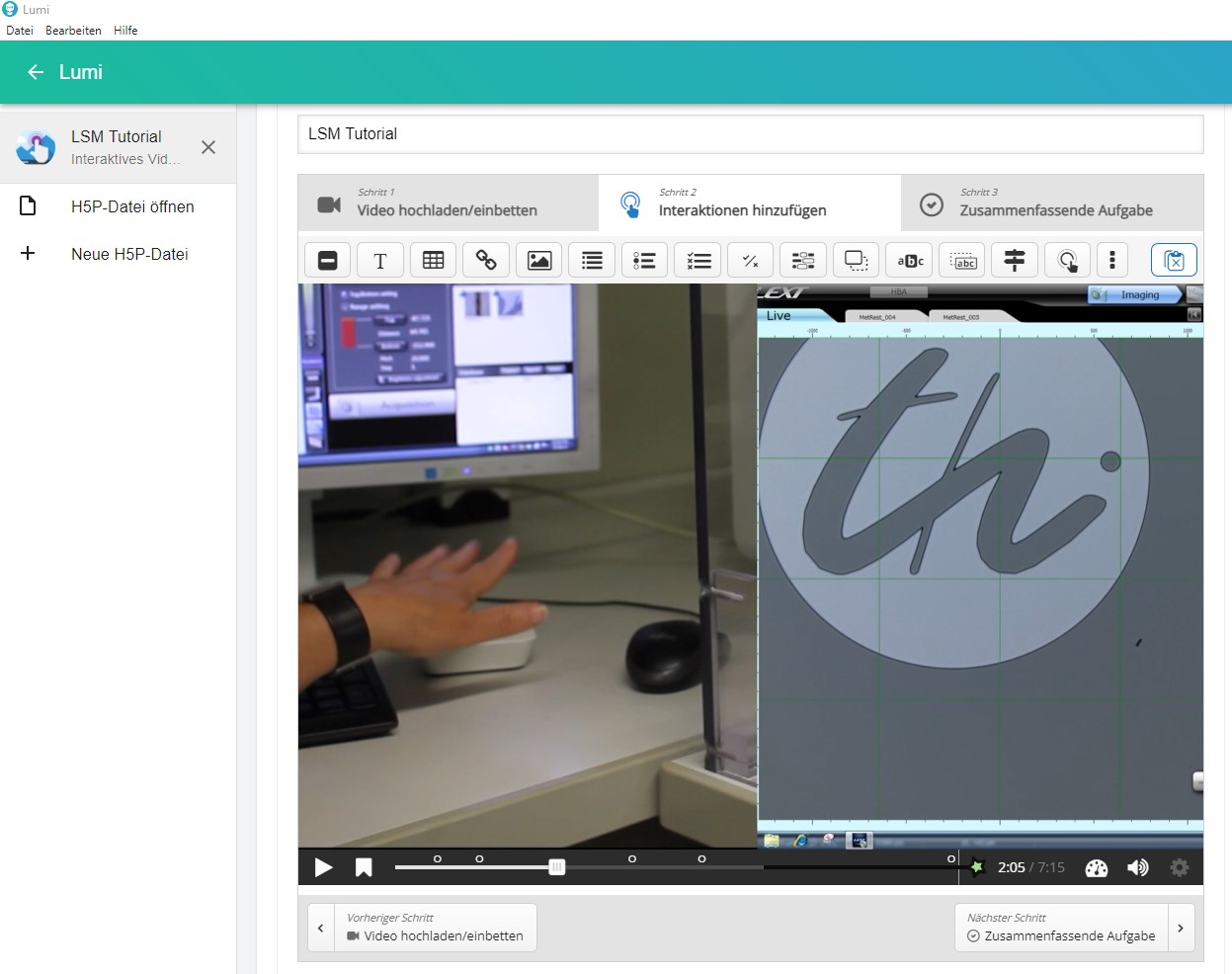Paste content from the H5P clipboard
1232x974 pixels.
(x=1174, y=260)
